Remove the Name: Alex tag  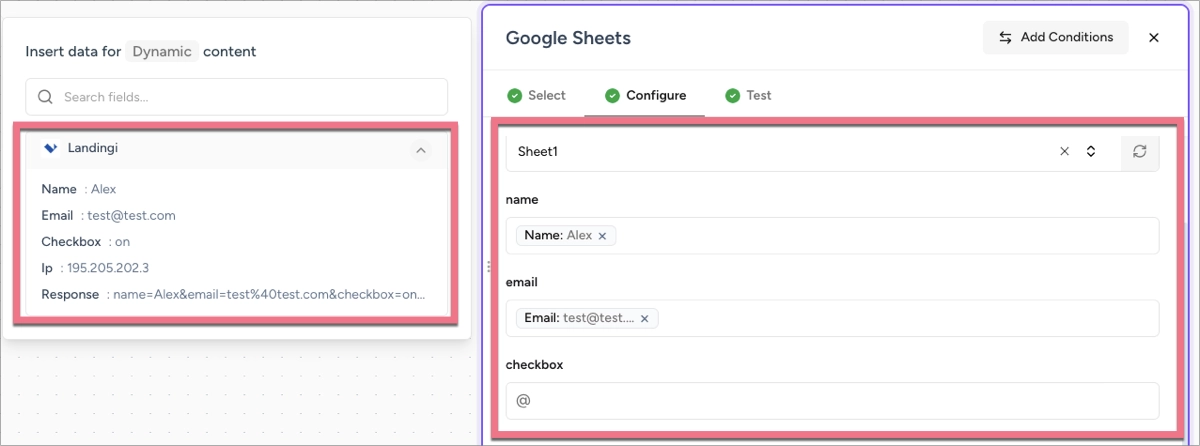point(602,237)
